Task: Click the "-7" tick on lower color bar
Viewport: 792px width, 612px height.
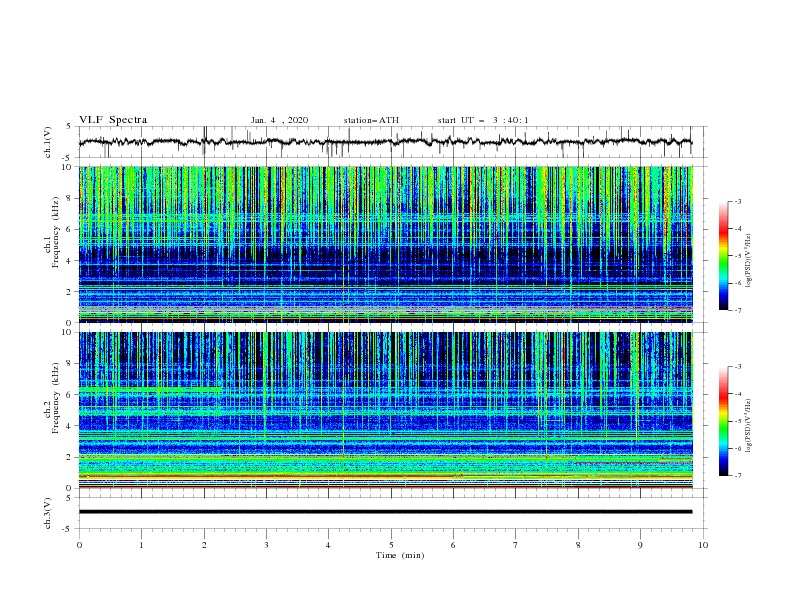Action: [738, 476]
